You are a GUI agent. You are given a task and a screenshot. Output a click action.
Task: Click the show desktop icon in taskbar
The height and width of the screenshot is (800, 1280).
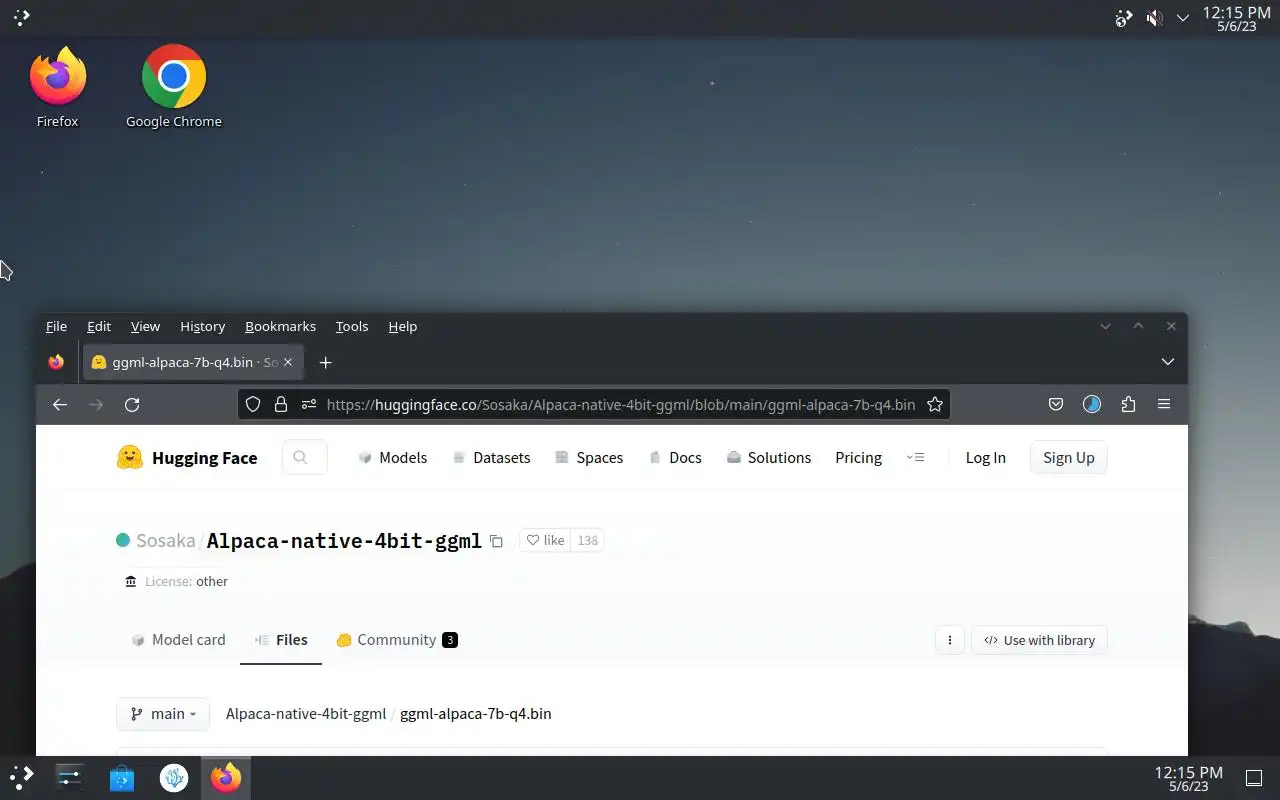pos(1253,778)
